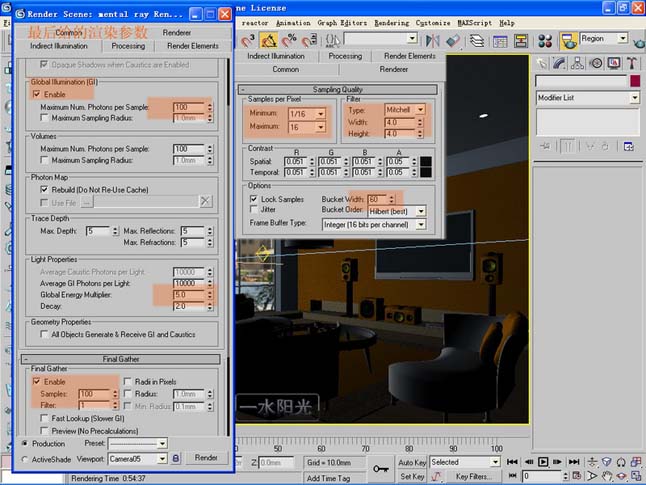Click Go to End playback icon
Screen dimensions: 646x485
(x=574, y=462)
